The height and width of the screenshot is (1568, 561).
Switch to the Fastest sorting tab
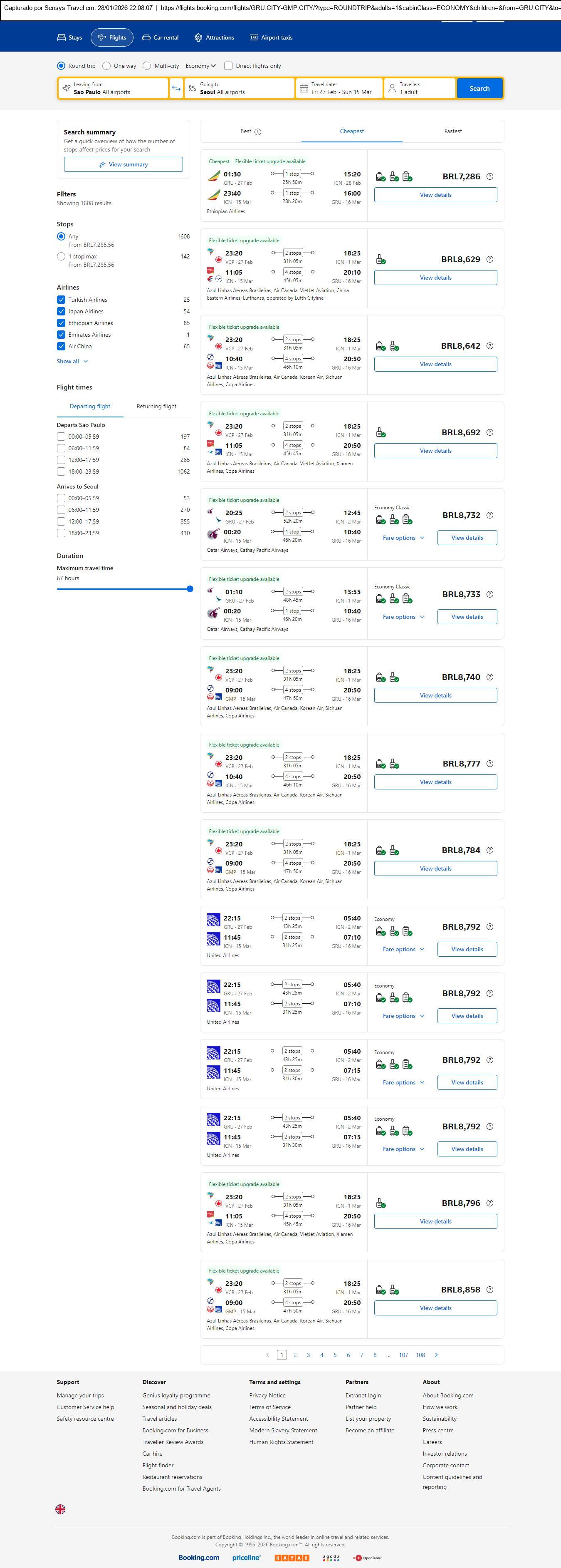(x=453, y=131)
